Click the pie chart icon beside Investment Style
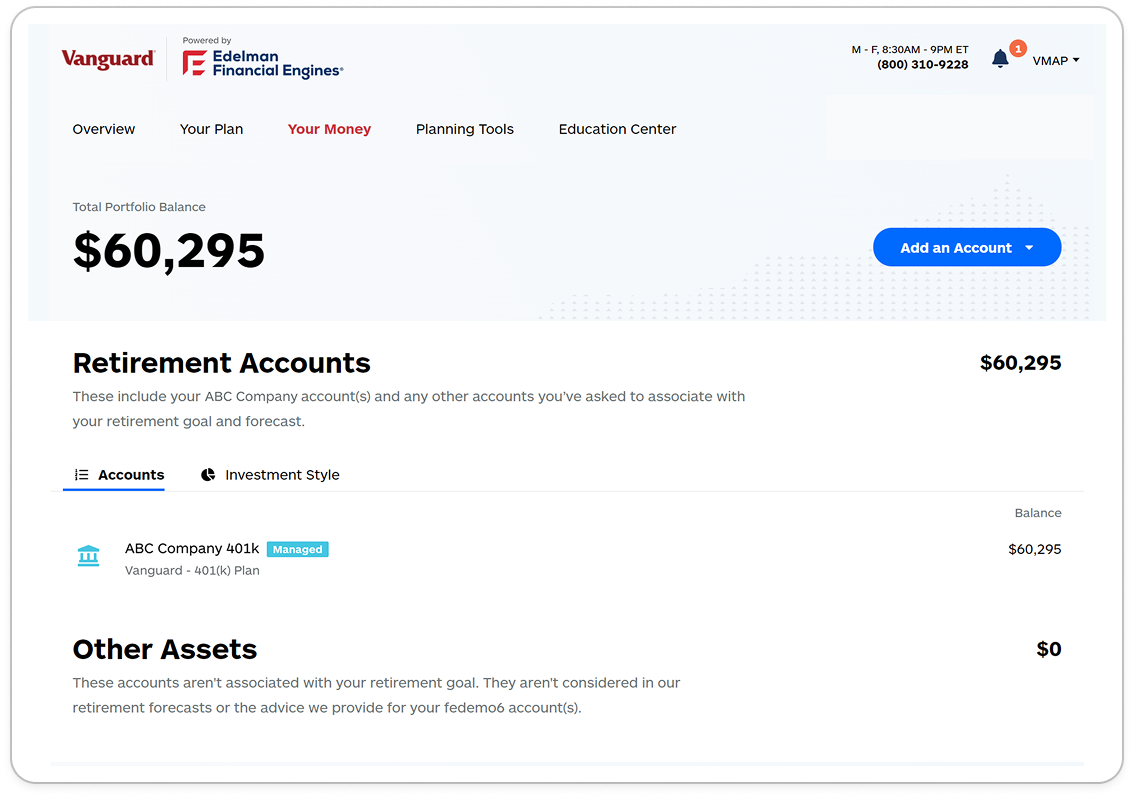 208,475
